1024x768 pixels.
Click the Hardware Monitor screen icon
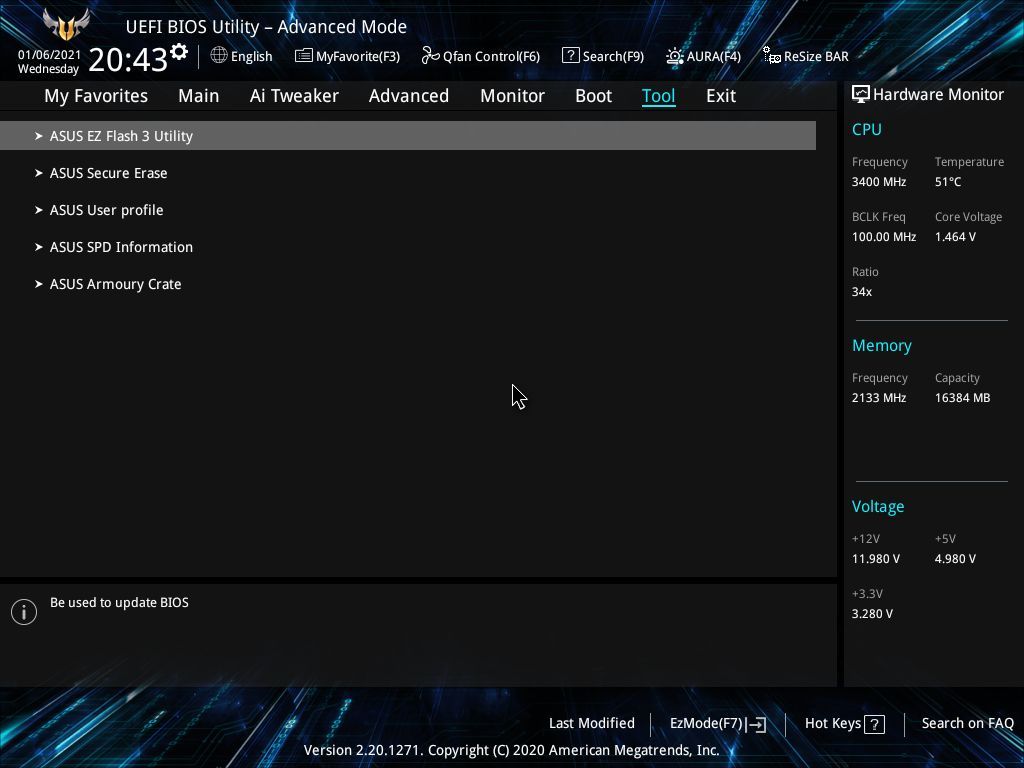coord(861,94)
